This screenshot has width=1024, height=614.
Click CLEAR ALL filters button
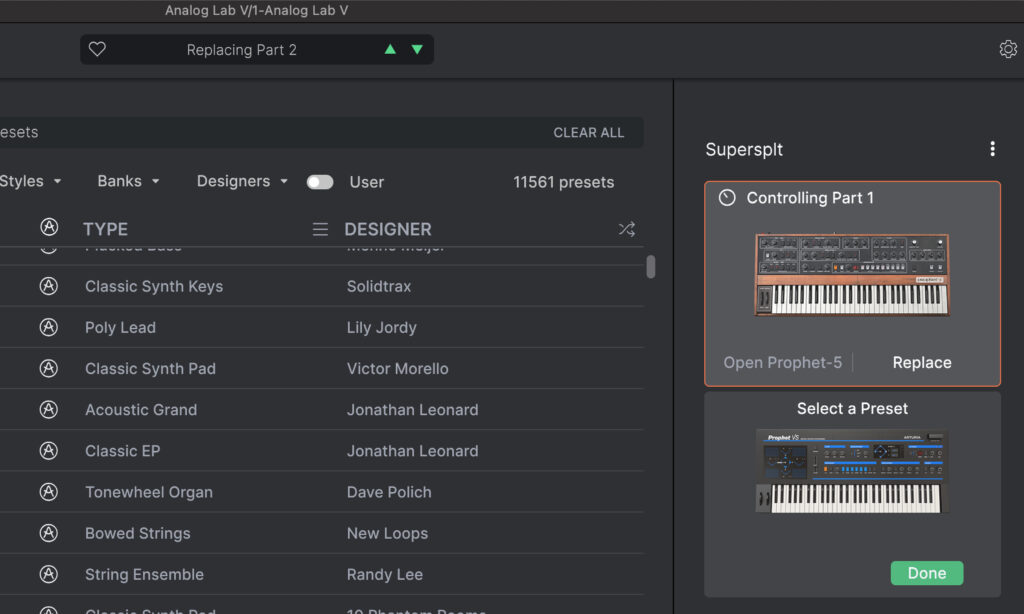(588, 133)
